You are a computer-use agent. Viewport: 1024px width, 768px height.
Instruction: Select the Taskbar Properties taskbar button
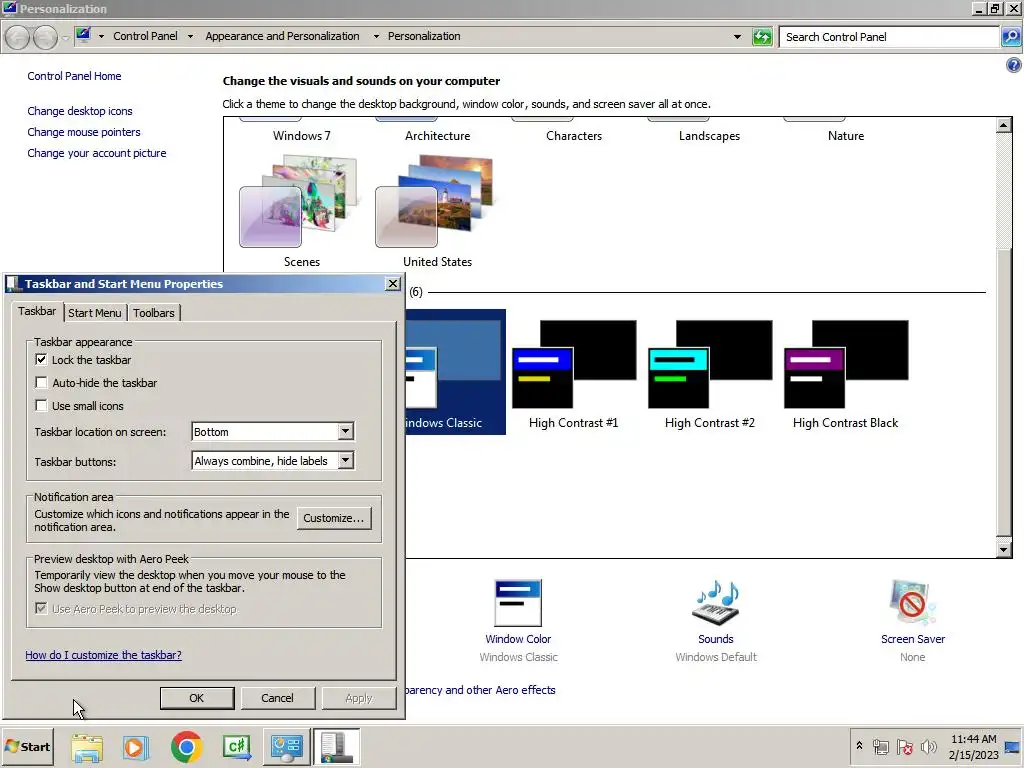click(336, 747)
